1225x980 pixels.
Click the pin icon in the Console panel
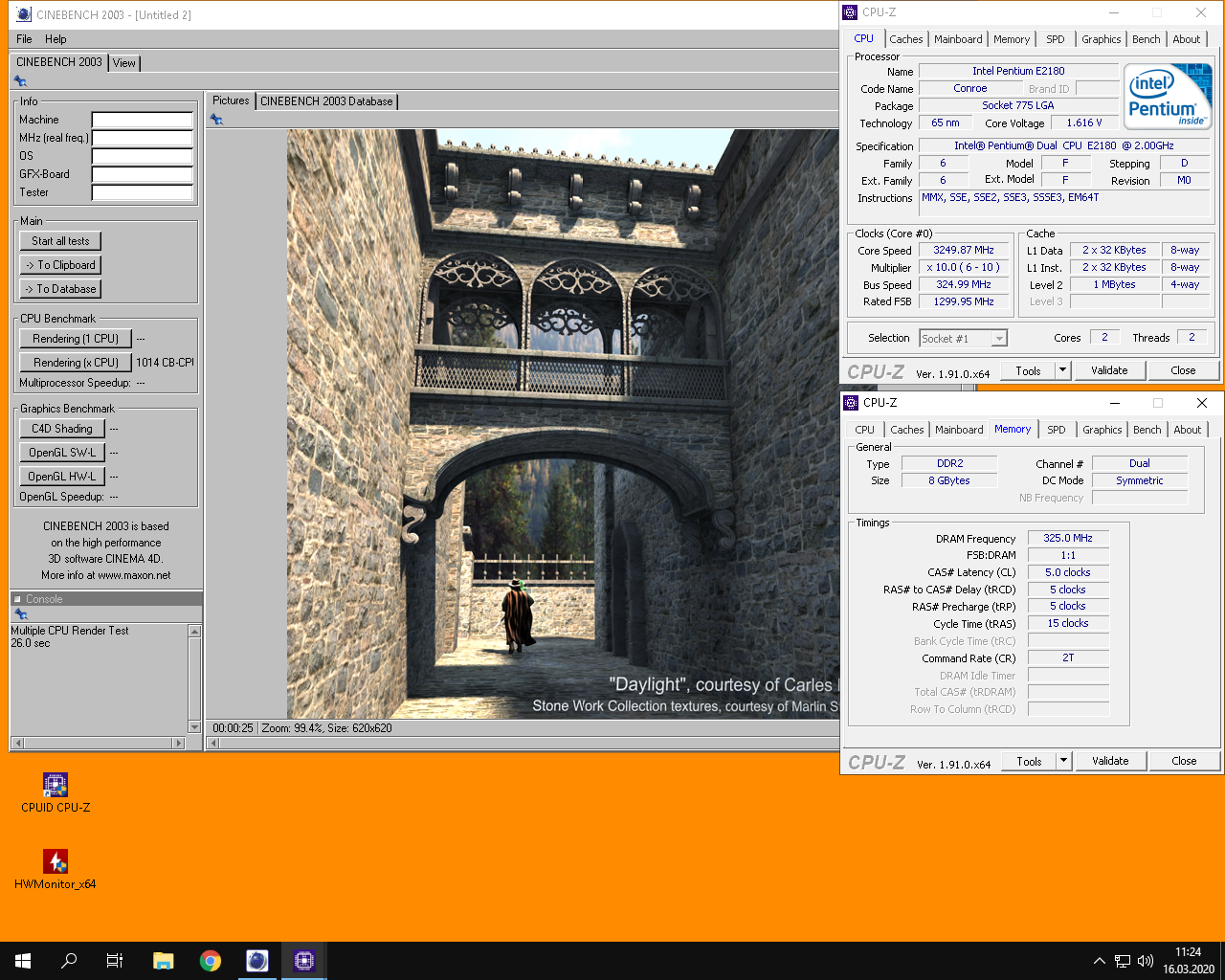coord(20,613)
